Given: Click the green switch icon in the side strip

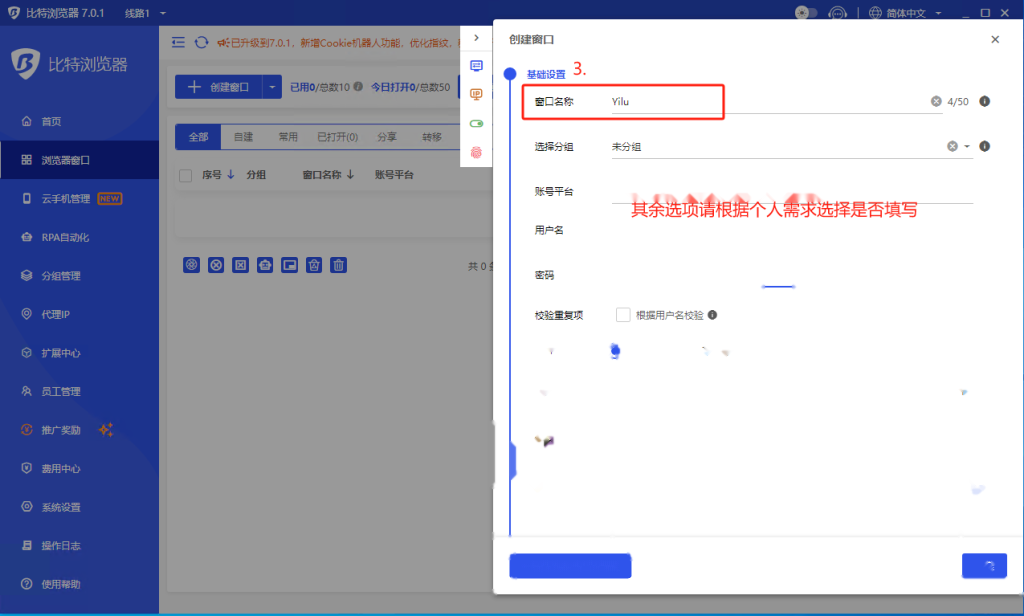Looking at the screenshot, I should click(x=476, y=123).
